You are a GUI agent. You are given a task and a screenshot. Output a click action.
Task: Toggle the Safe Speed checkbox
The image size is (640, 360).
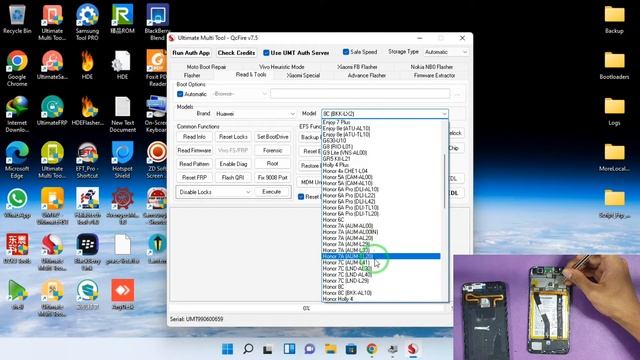pyautogui.click(x=346, y=52)
